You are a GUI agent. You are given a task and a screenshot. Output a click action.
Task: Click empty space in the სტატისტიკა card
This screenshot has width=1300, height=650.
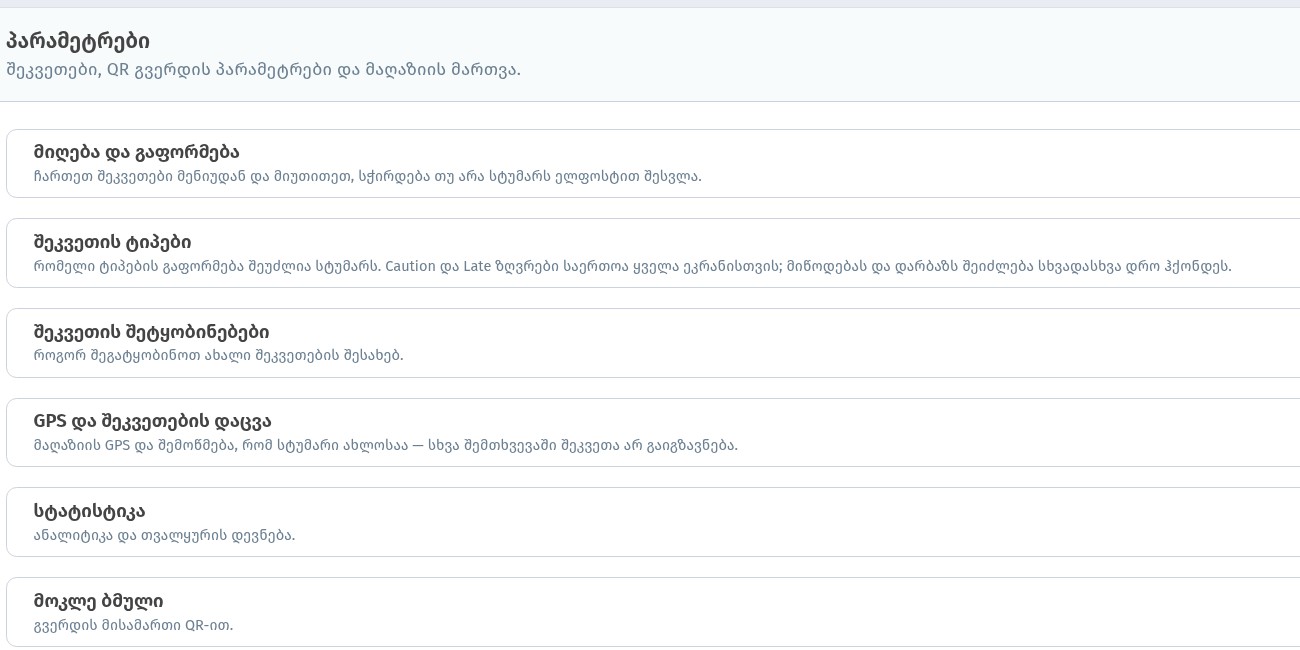800,522
